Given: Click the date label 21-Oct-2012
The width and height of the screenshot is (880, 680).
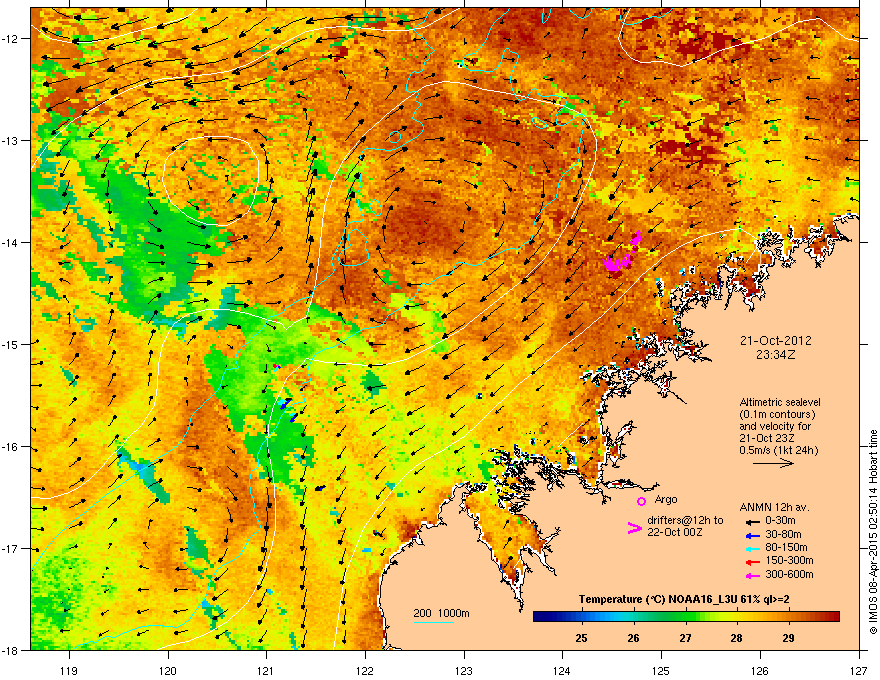Looking at the screenshot, I should pos(776,341).
